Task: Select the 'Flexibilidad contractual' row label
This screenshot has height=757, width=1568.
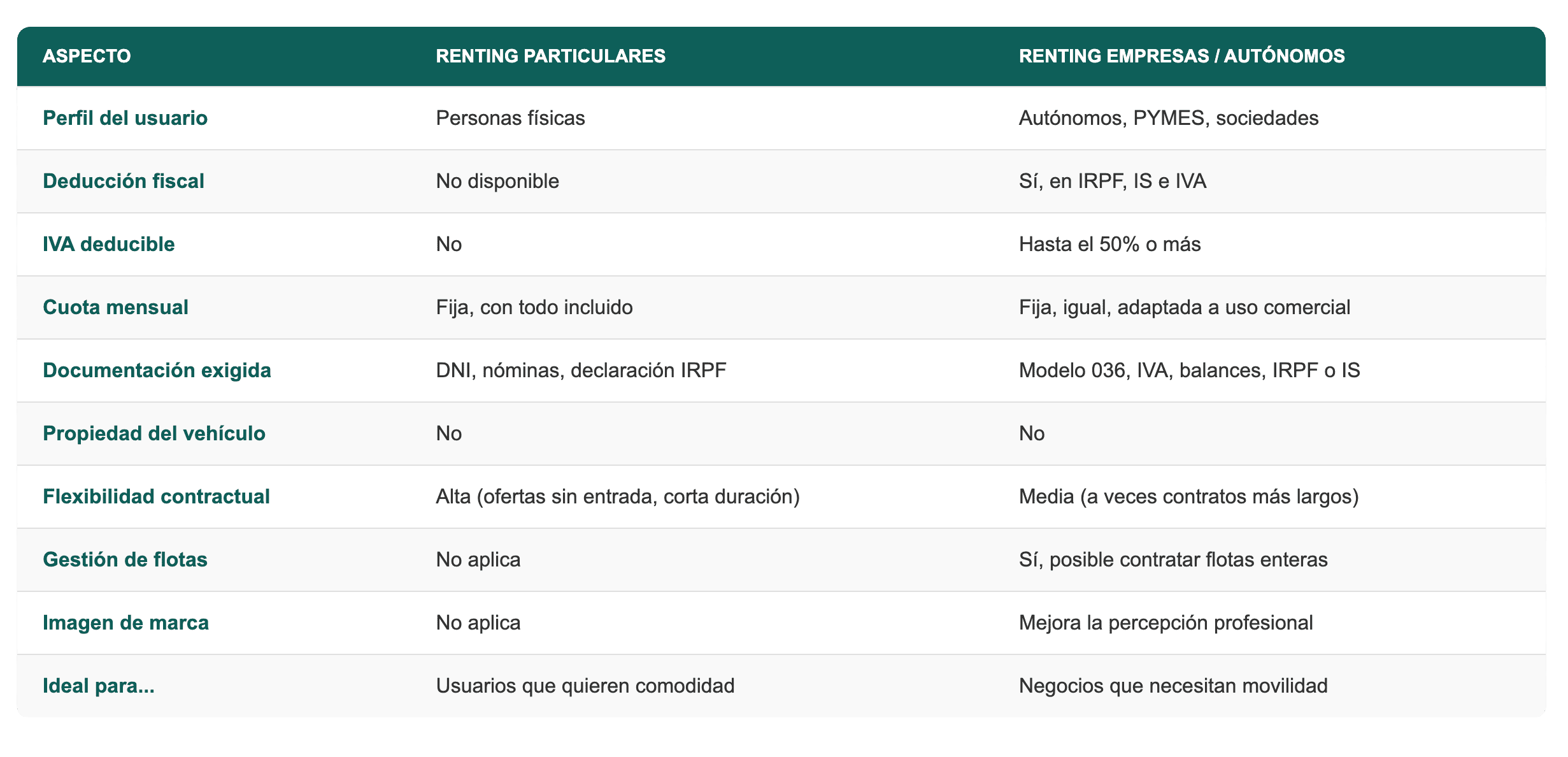Action: pyautogui.click(x=156, y=496)
